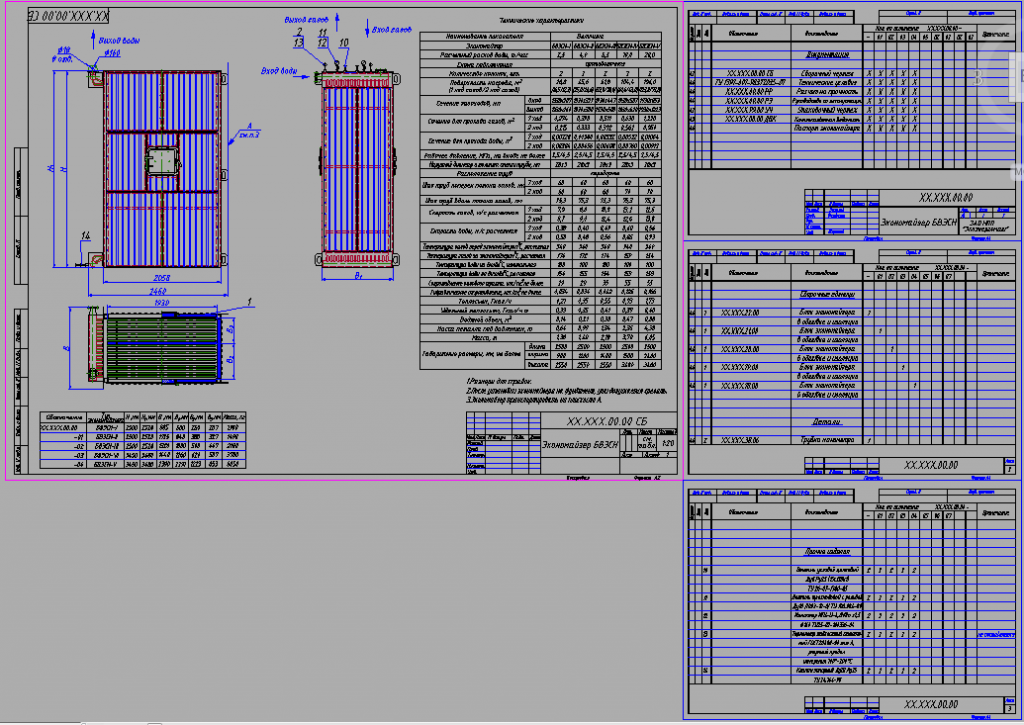Click the 'Прочие изделия' section heading
The height and width of the screenshot is (725, 1024).
(827, 552)
